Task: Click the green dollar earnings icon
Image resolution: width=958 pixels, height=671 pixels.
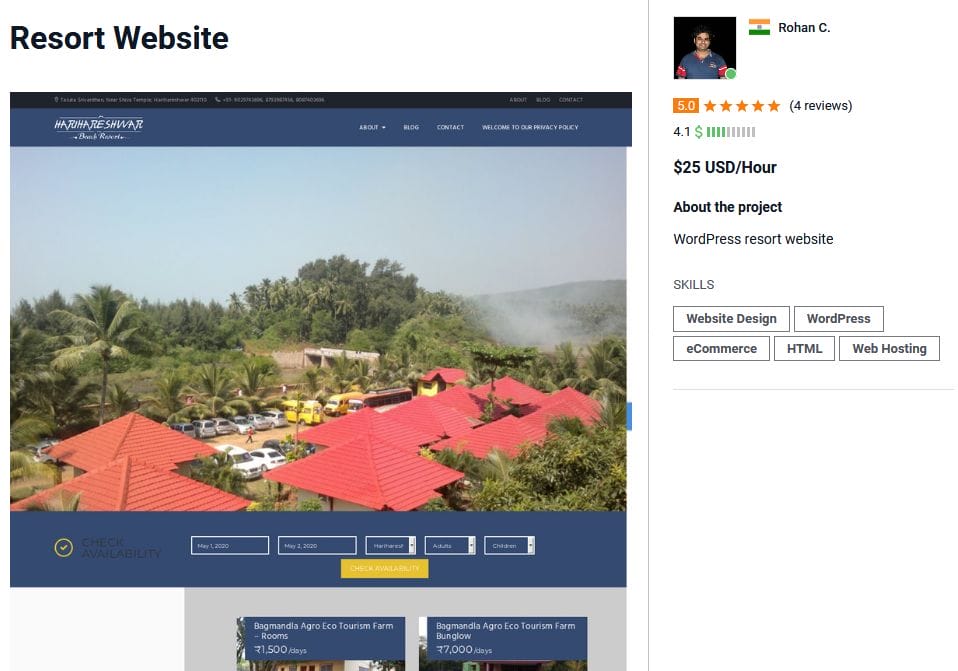Action: click(698, 132)
